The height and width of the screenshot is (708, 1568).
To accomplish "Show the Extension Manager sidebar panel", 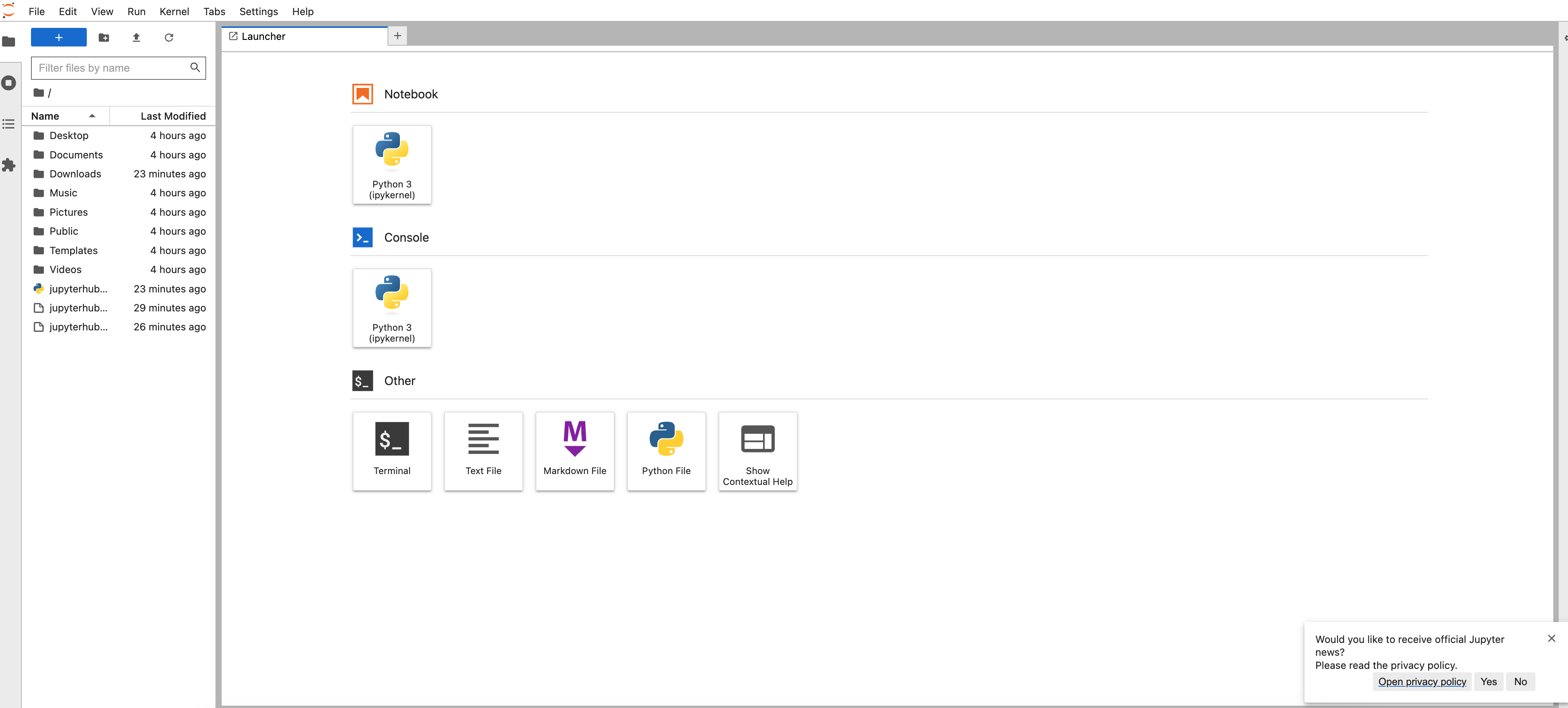I will pos(9,165).
